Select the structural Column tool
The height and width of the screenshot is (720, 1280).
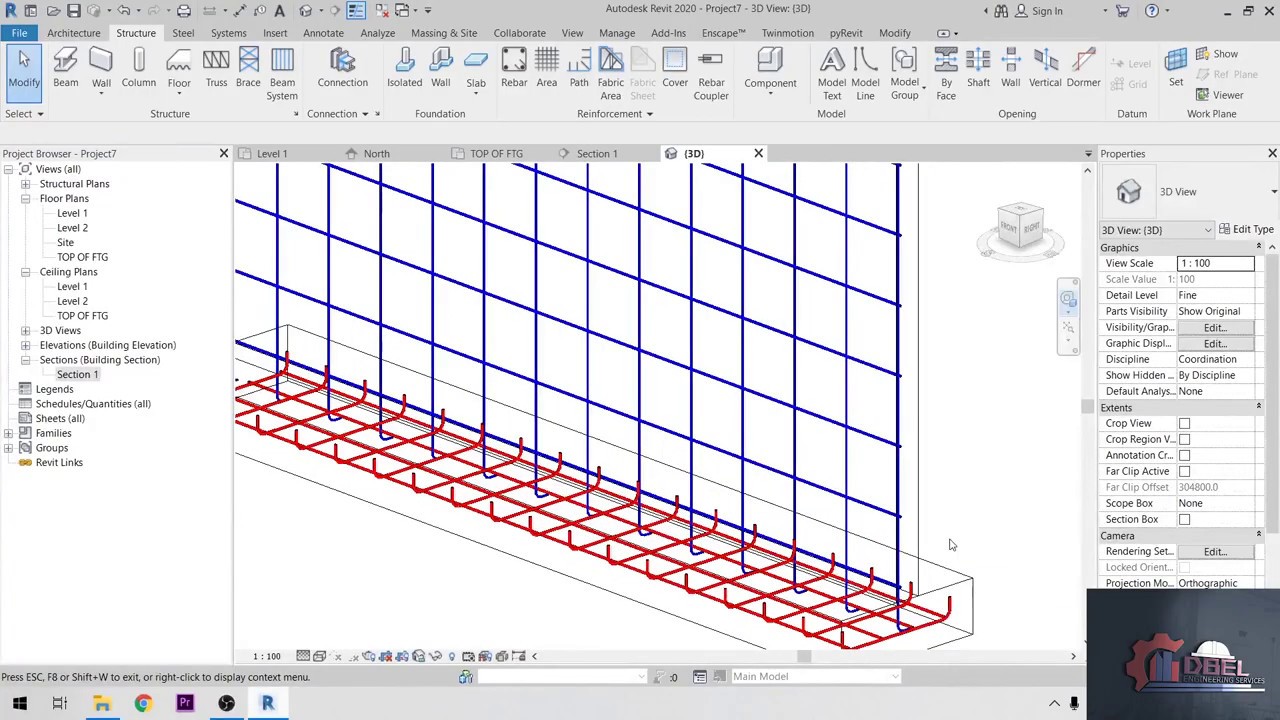tap(139, 70)
